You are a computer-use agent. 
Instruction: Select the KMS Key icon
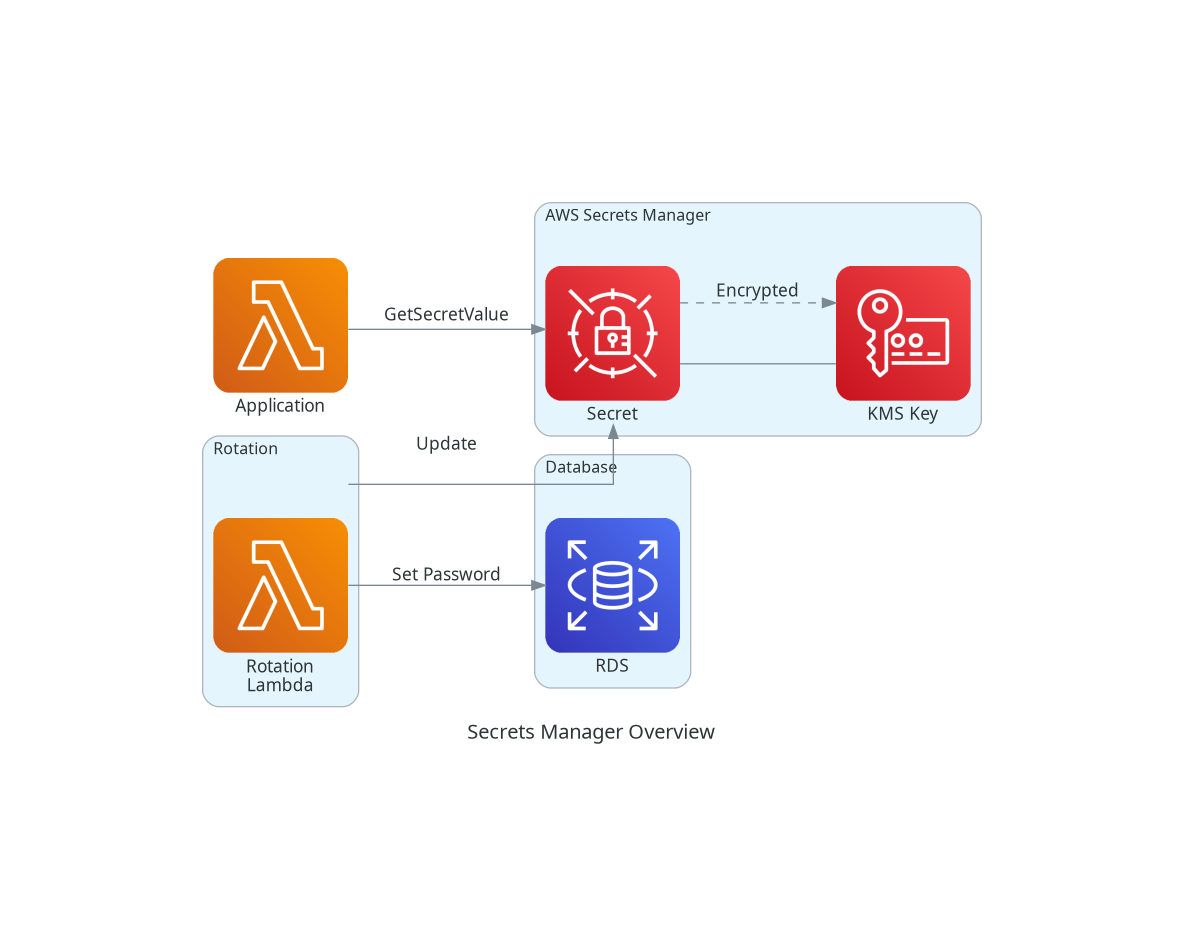coord(903,333)
